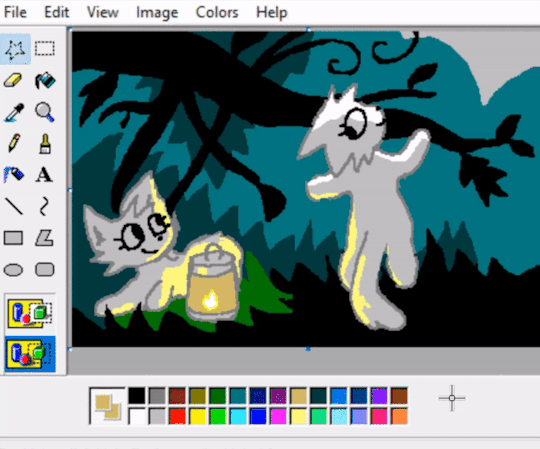Pick the pure blue swatch
540x449 pixels.
pos(258,416)
